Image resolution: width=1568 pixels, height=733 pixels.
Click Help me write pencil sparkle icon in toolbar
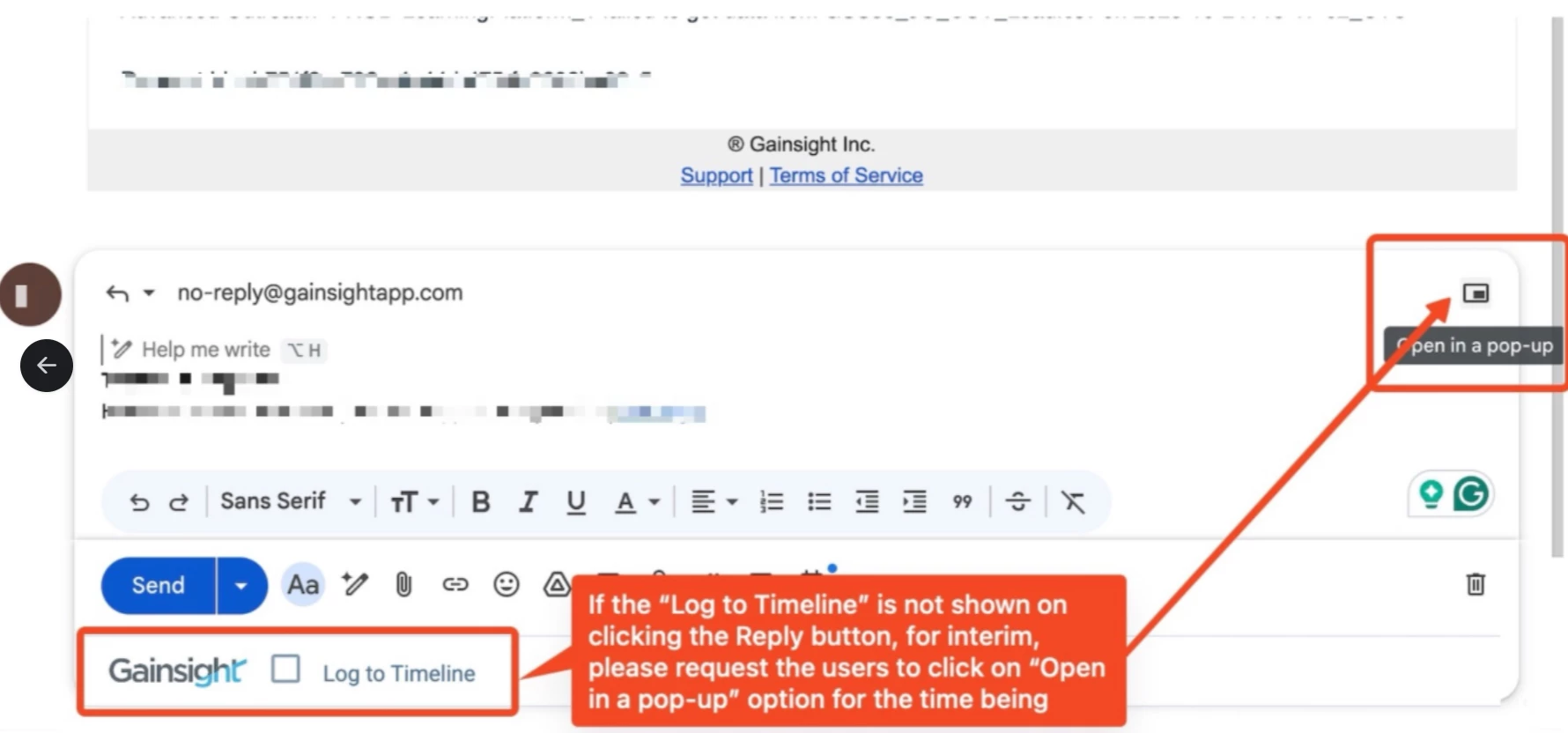[356, 584]
